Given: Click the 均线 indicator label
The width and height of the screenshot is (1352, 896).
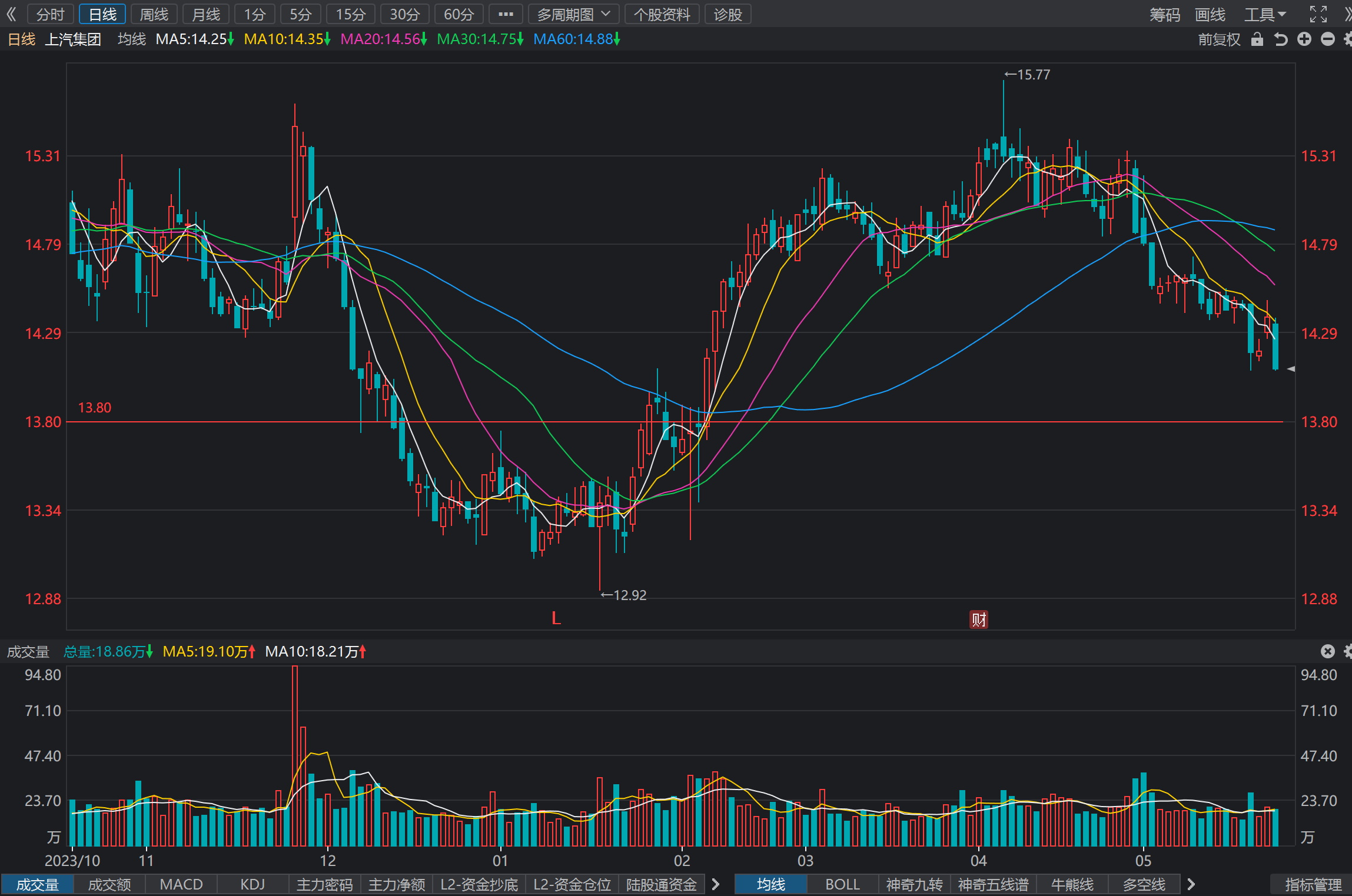Looking at the screenshot, I should [x=132, y=39].
